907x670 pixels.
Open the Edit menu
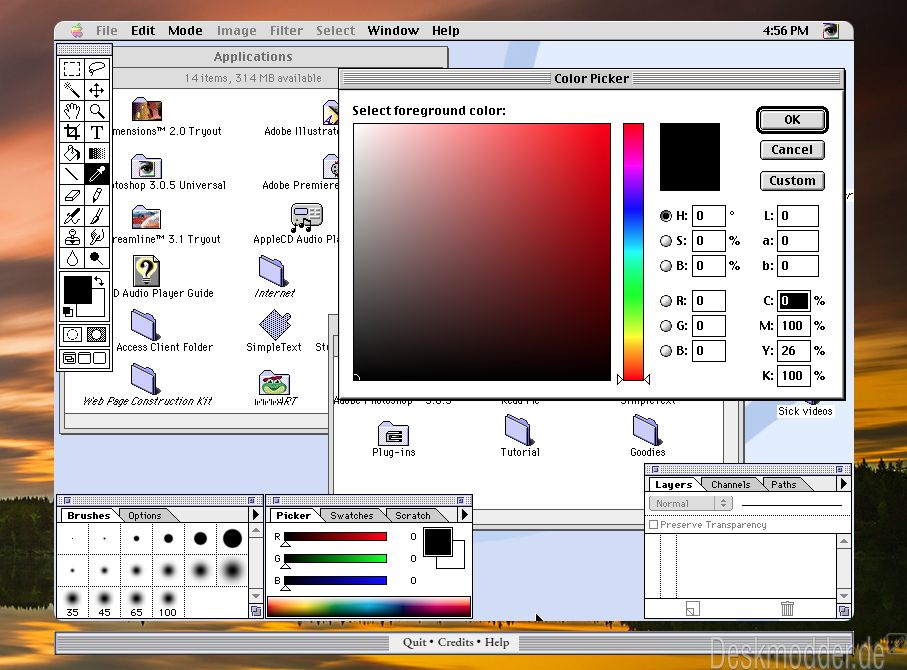pos(143,31)
